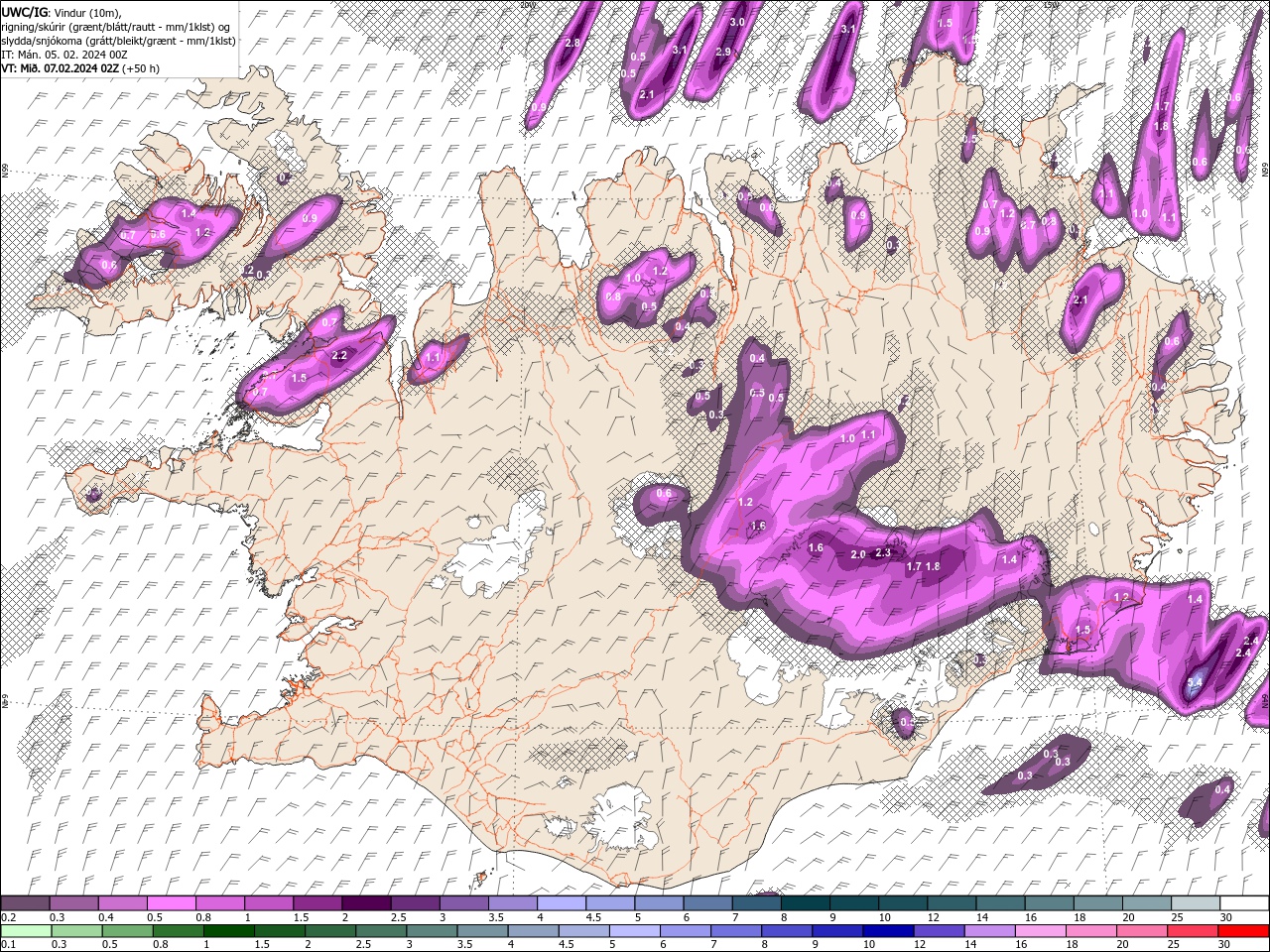Image resolution: width=1270 pixels, height=952 pixels.
Task: Select the darkest purple snow swatch between 2 and 2.5
Action: [x=365, y=903]
